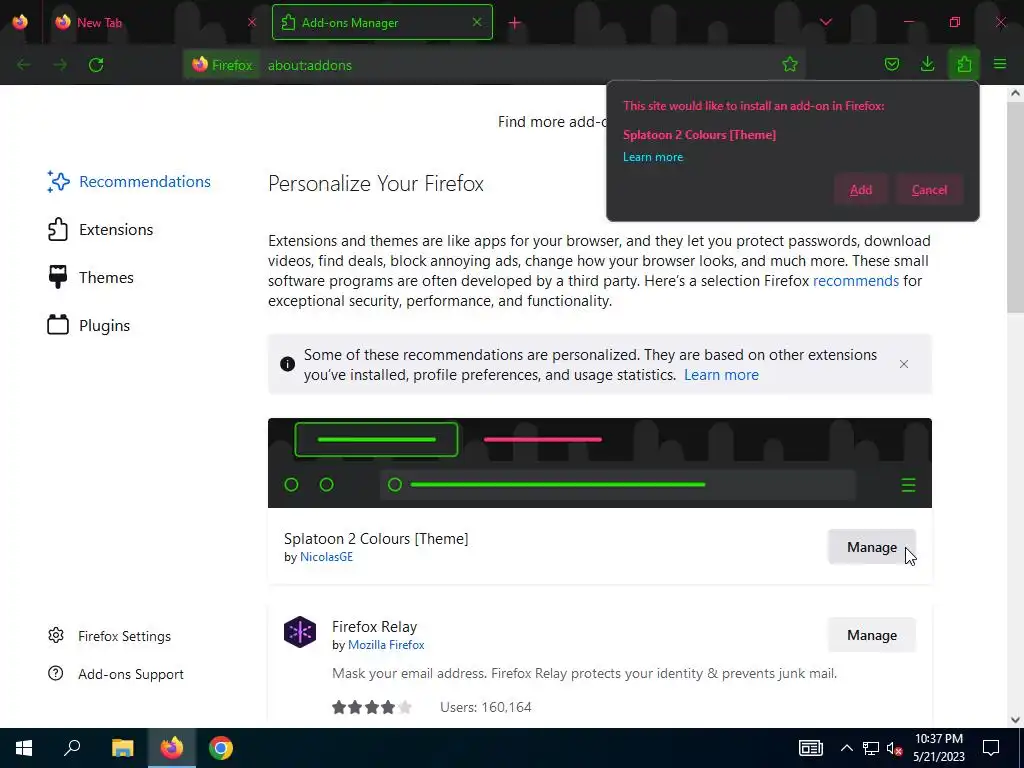Screen dimensions: 1024x768
Task: Open a new tab with plus button
Action: tap(515, 23)
